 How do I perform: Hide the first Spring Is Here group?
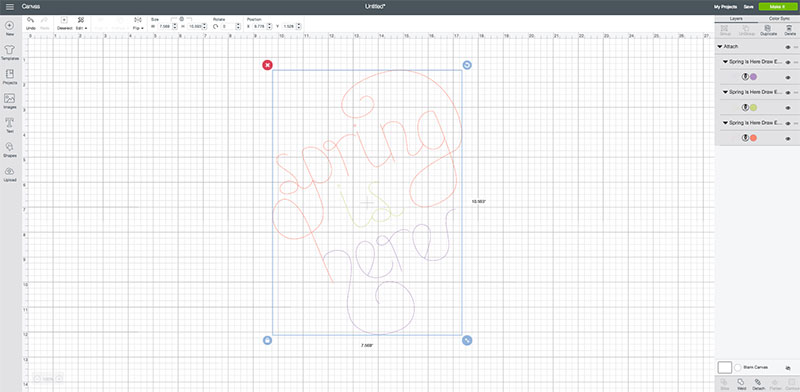coord(788,62)
